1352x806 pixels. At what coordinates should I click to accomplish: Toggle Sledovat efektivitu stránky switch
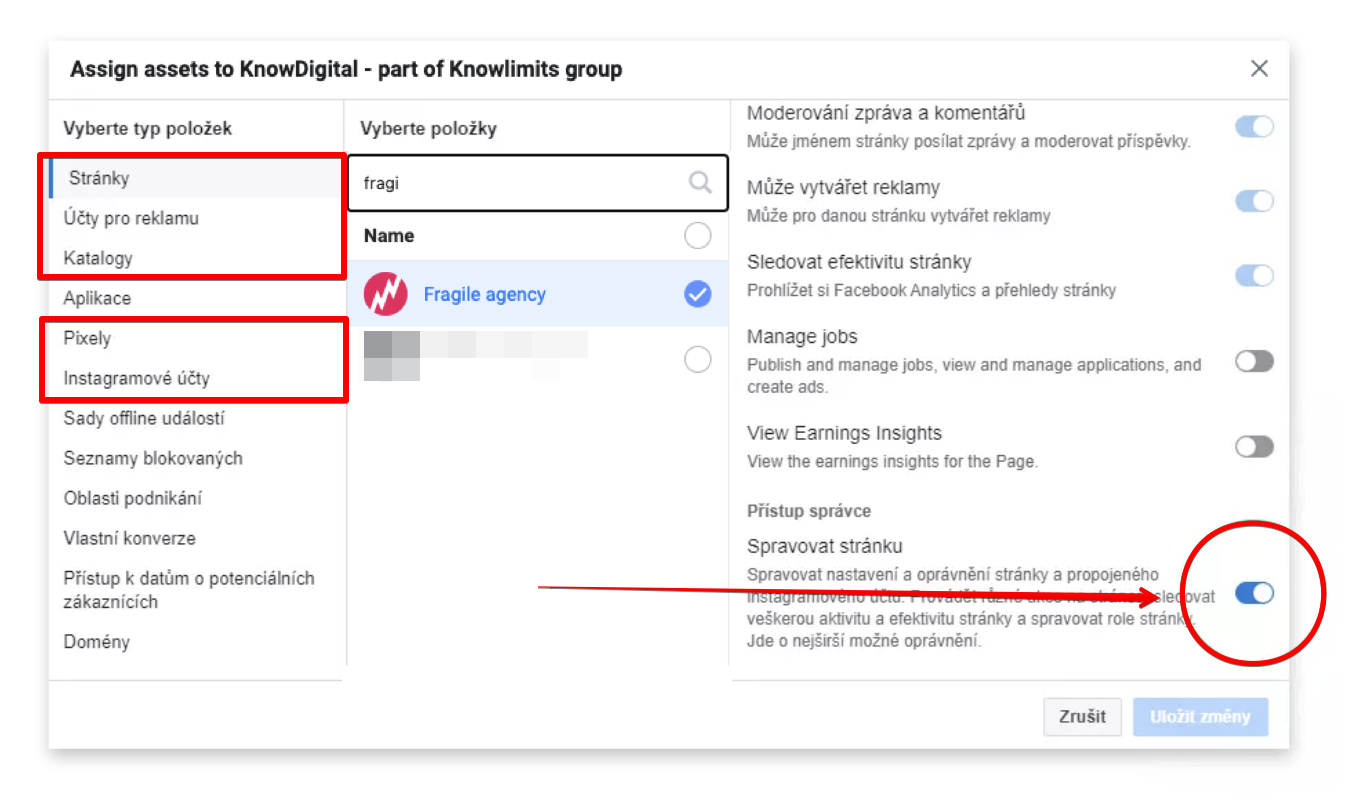click(x=1254, y=275)
